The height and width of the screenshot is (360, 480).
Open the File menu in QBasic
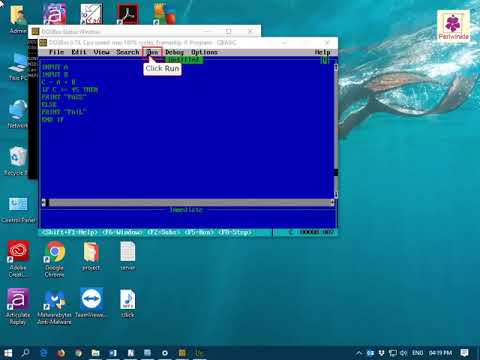tap(56, 52)
